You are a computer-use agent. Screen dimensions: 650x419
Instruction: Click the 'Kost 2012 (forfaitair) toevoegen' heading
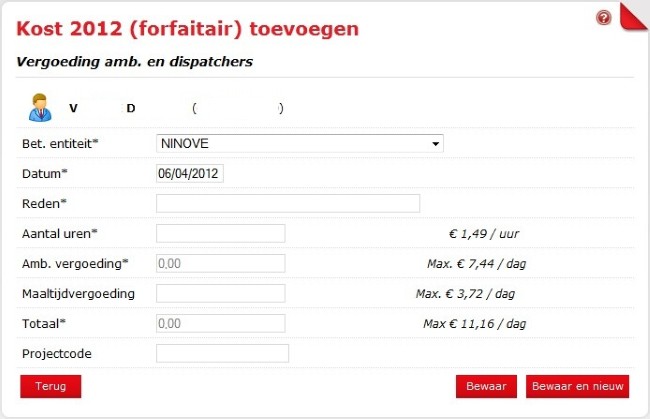pyautogui.click(x=187, y=29)
